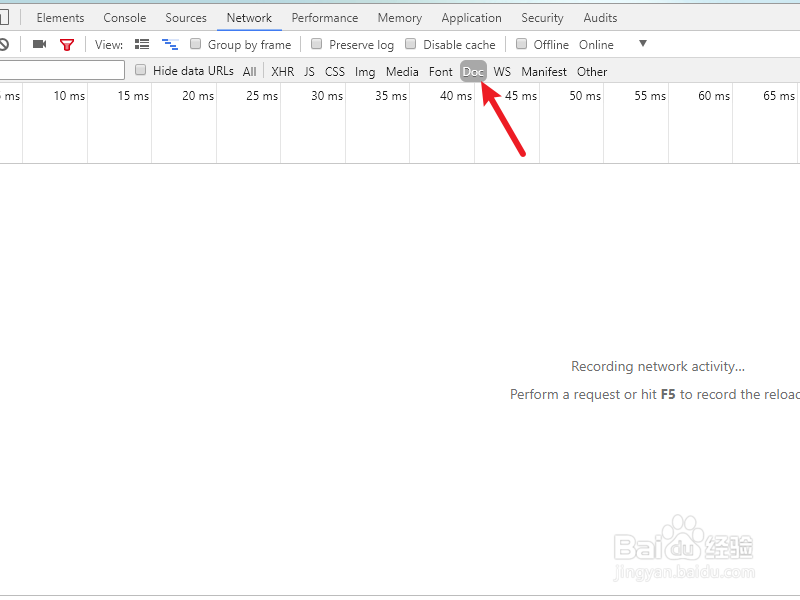Click the 30 ms timeline marker
800x600 pixels.
click(327, 95)
